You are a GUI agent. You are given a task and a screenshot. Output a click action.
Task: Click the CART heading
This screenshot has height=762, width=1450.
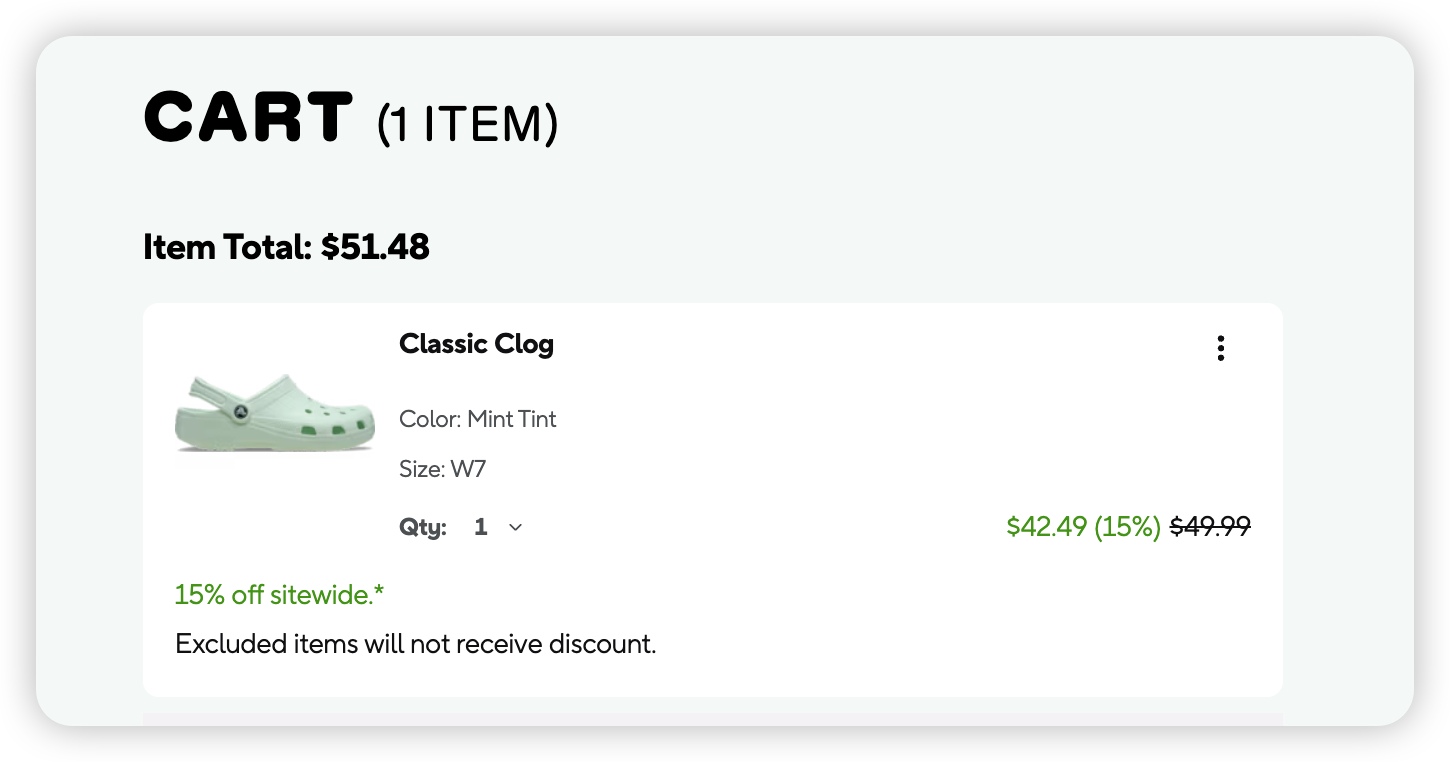(x=249, y=117)
